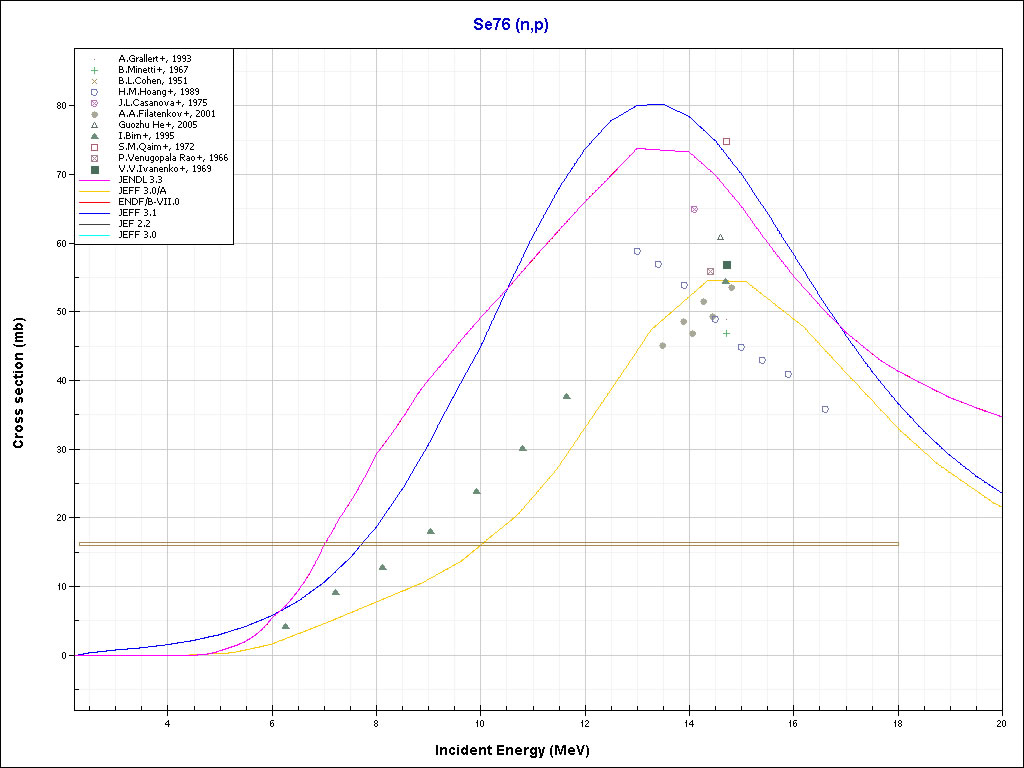Viewport: 1024px width, 768px height.
Task: Click the green plus marker for B.Minetti+, 1967 in legend
Action: 94,70
